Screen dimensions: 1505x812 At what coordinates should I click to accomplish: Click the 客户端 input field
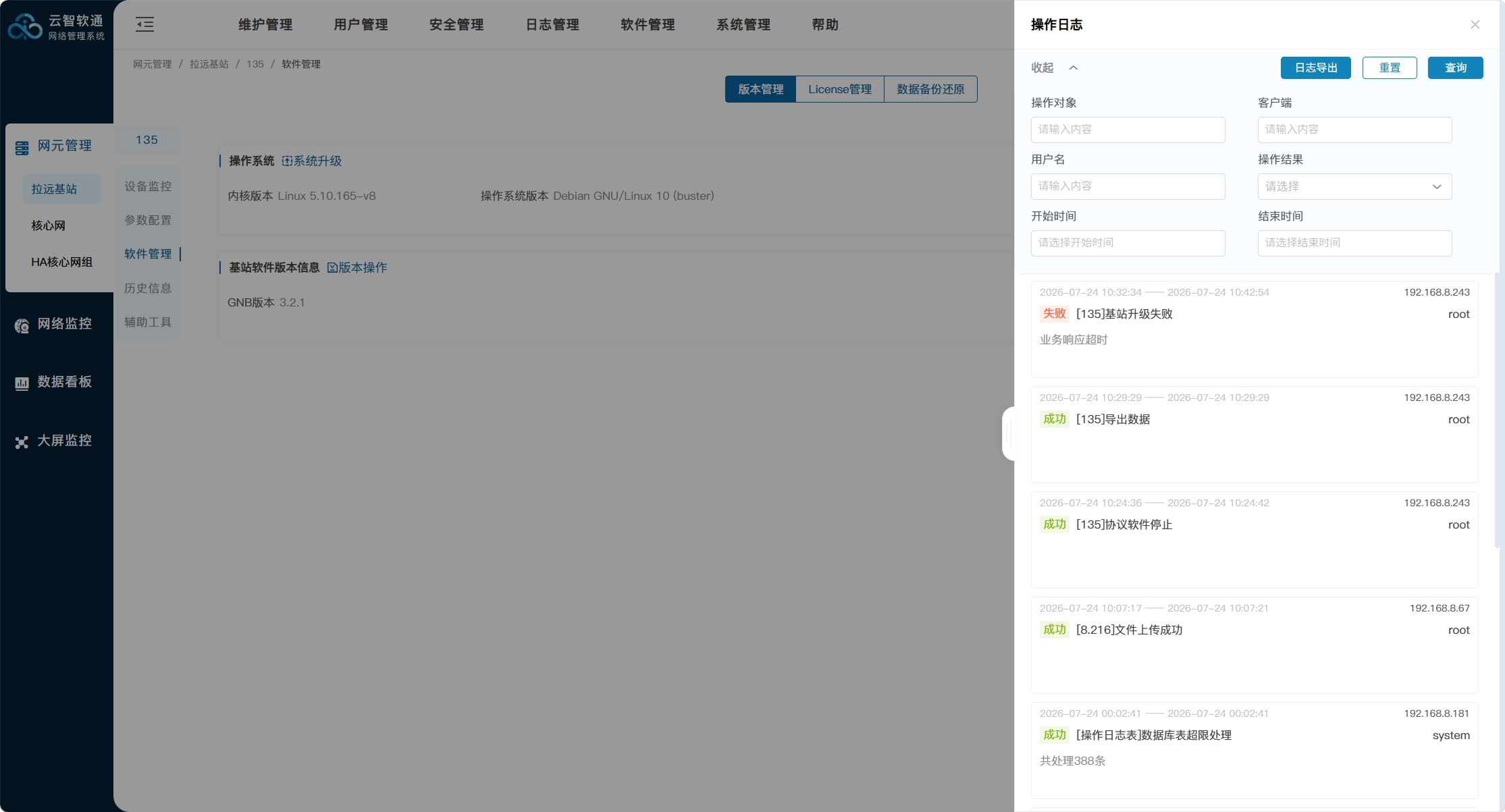(1354, 130)
